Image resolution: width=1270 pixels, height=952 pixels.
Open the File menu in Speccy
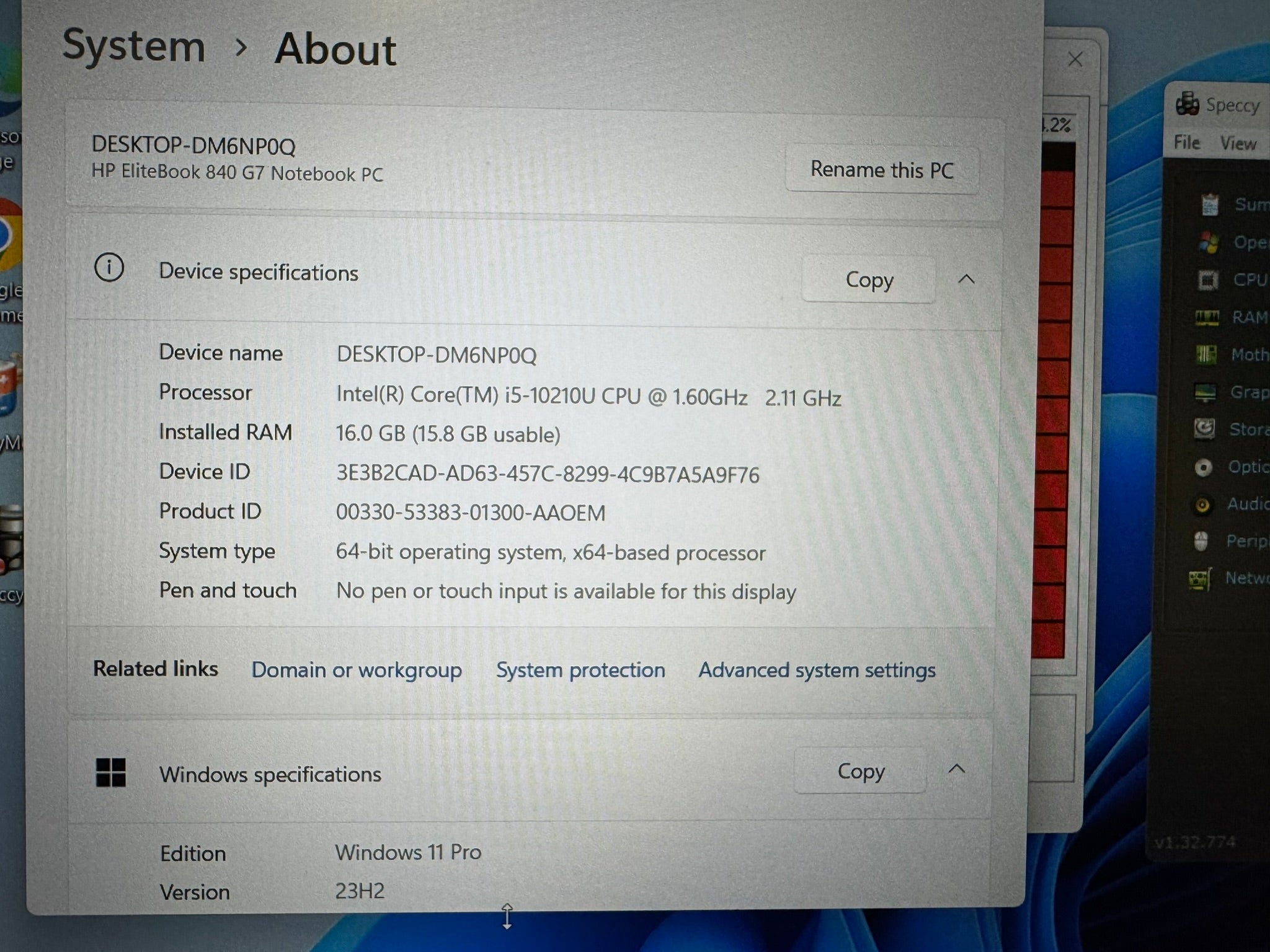tap(1186, 143)
